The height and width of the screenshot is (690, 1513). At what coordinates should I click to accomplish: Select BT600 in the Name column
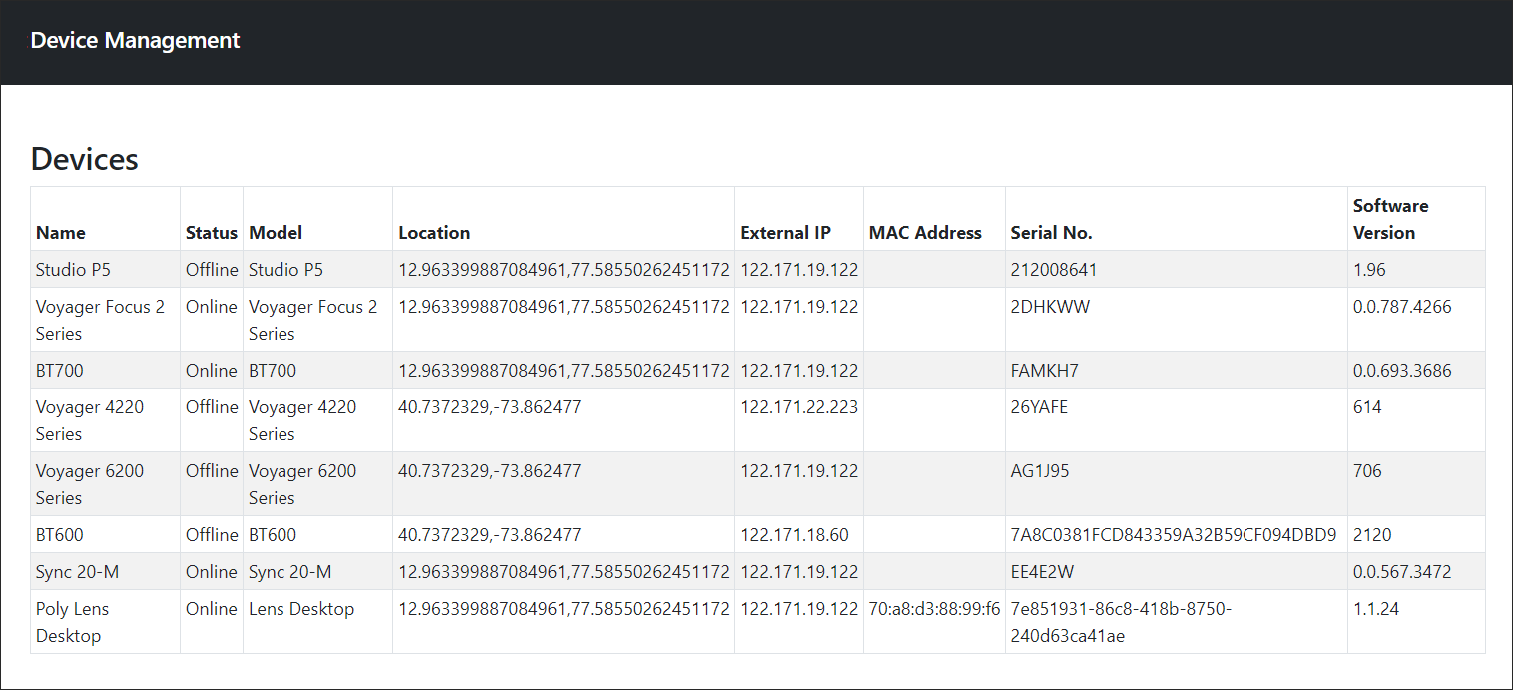[x=60, y=535]
